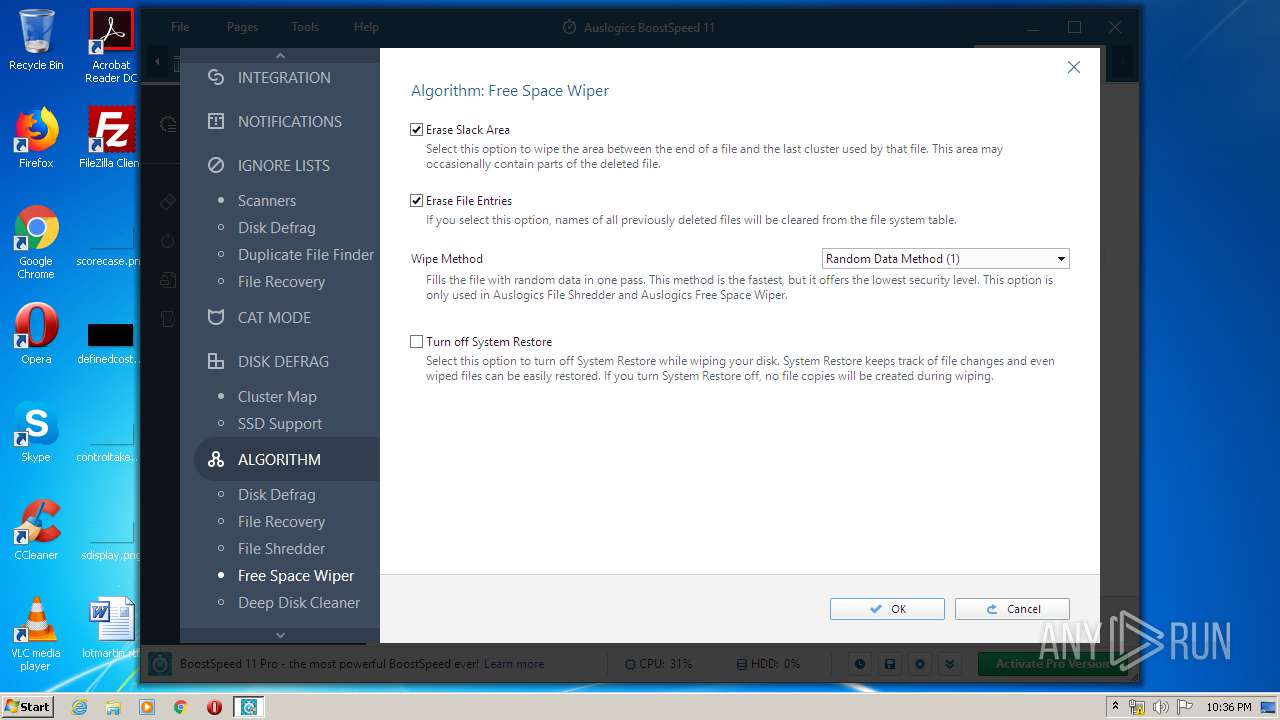This screenshot has height=720, width=1280.
Task: Select SSD Support settings page
Action: pos(280,423)
